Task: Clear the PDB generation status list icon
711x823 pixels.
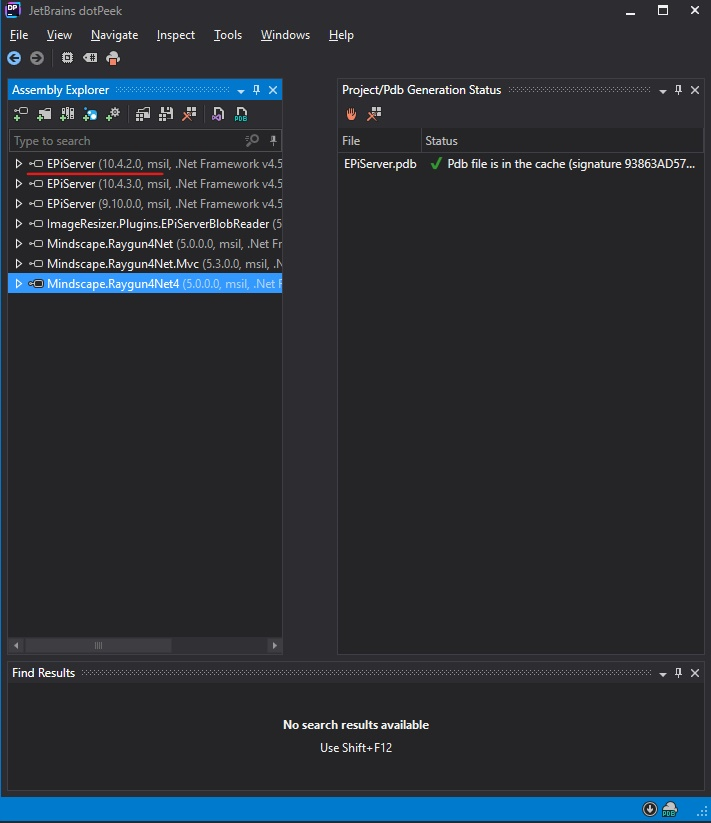Action: (374, 114)
